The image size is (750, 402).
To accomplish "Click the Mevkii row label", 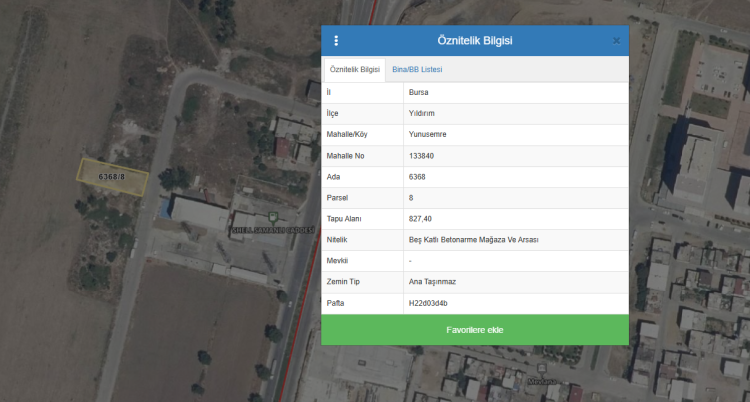I will 337,260.
